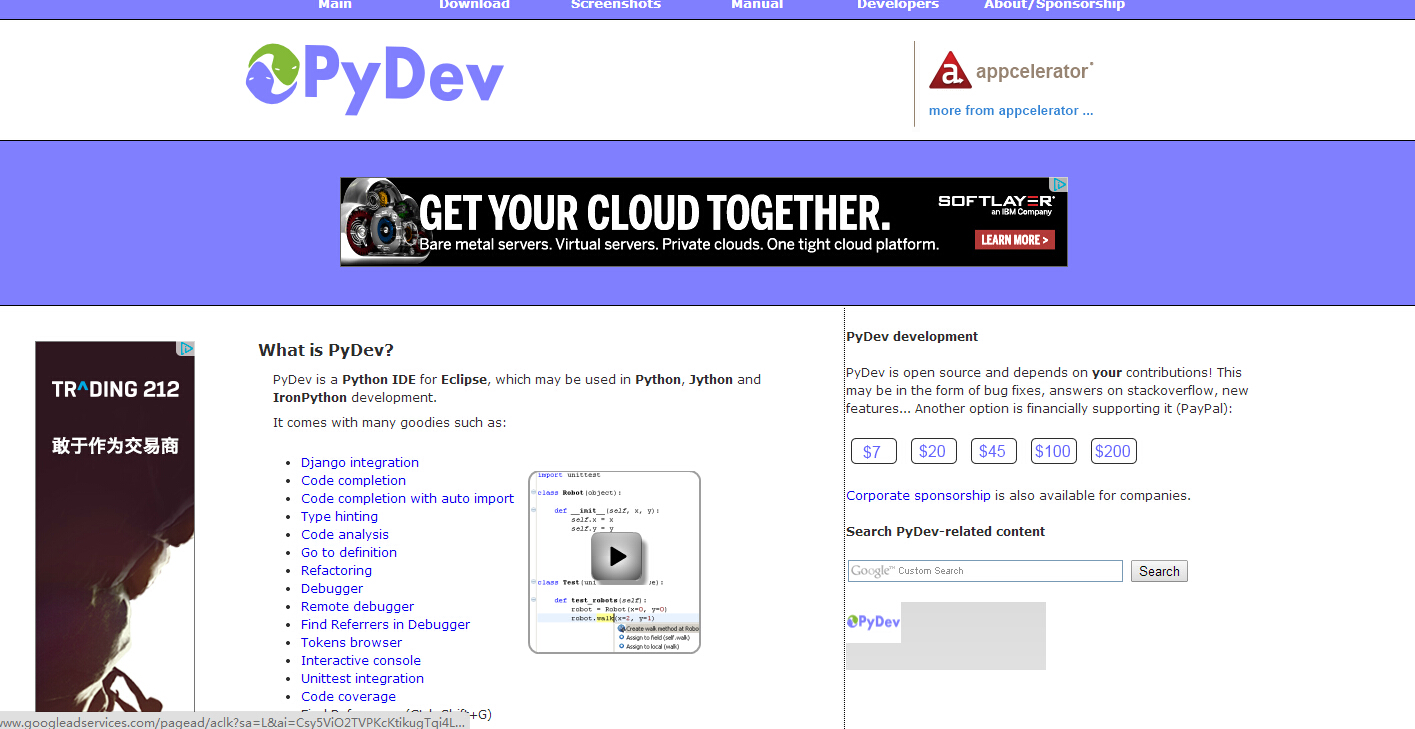Screen dimensions: 1415x729
Task: Open the Corporate sponsorship link
Action: coord(918,495)
